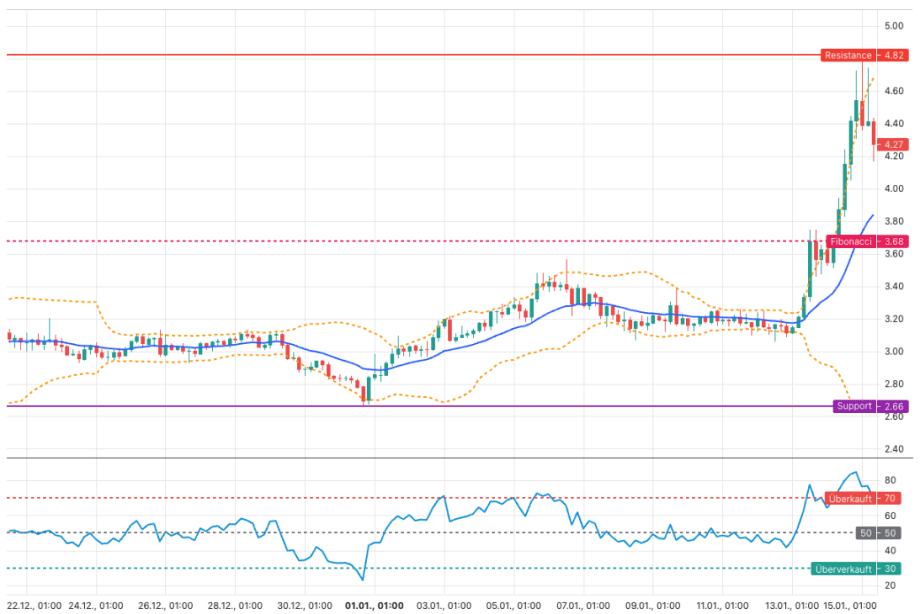Click the 28.12., 01:00 date label
The height and width of the screenshot is (614, 920).
[235, 605]
